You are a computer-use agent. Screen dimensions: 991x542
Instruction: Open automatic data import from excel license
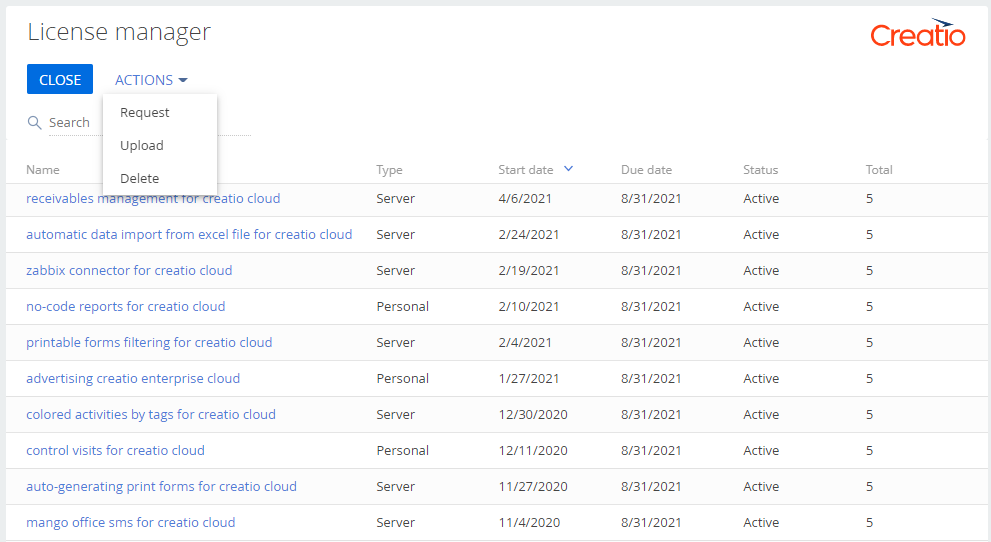(x=189, y=234)
